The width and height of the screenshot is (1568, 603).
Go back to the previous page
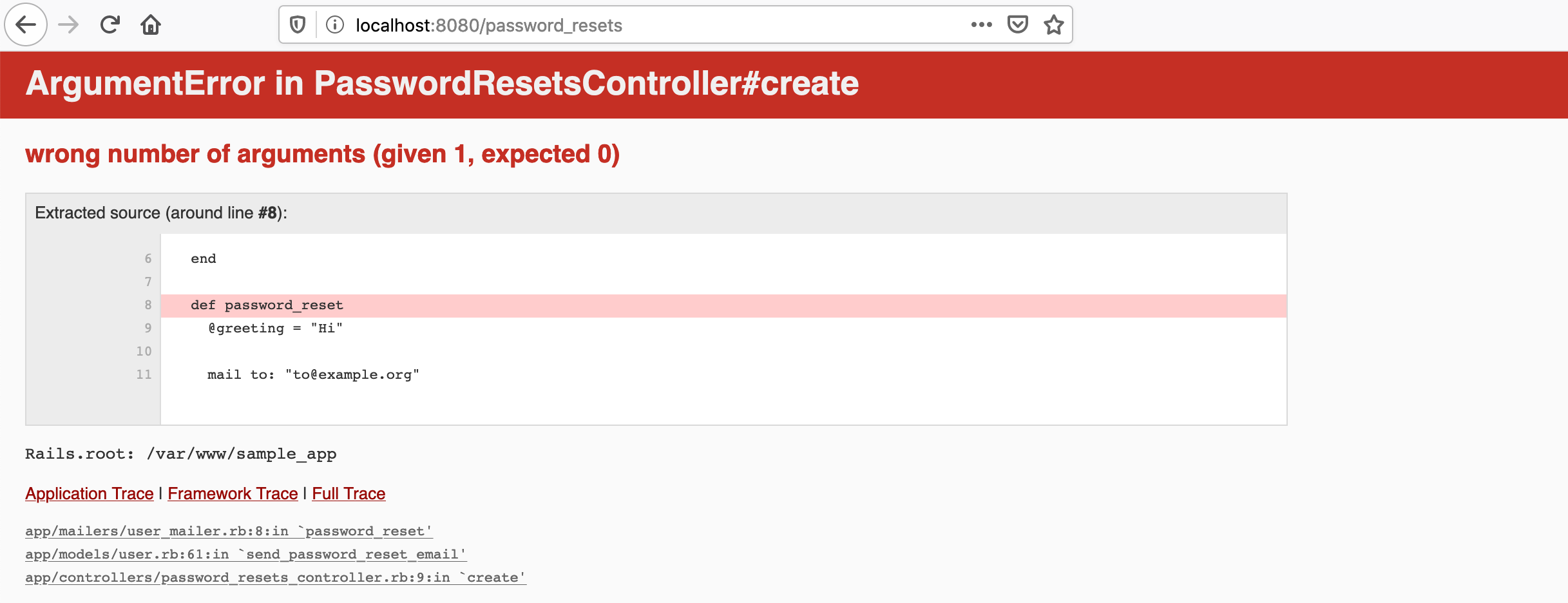(x=26, y=25)
